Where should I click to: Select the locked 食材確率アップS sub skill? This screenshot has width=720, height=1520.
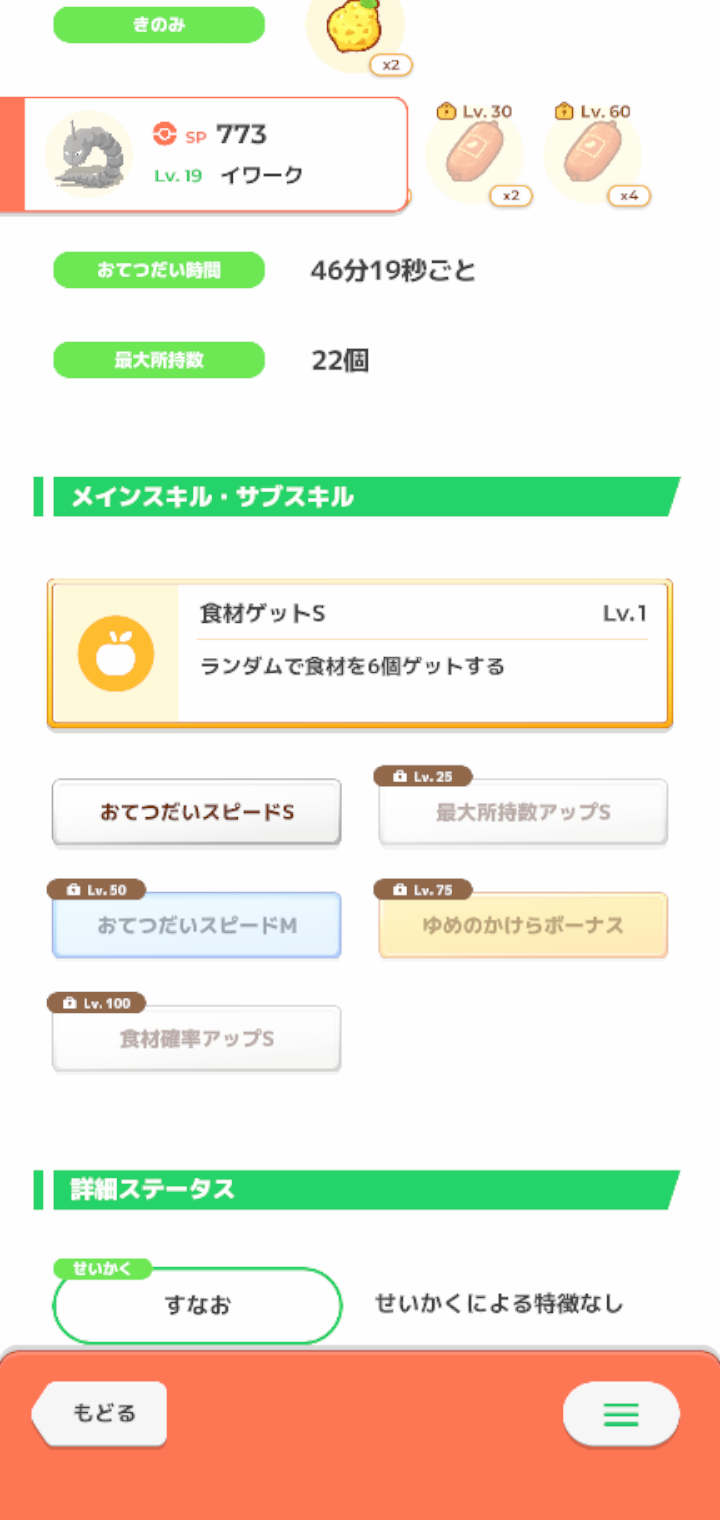(197, 1040)
